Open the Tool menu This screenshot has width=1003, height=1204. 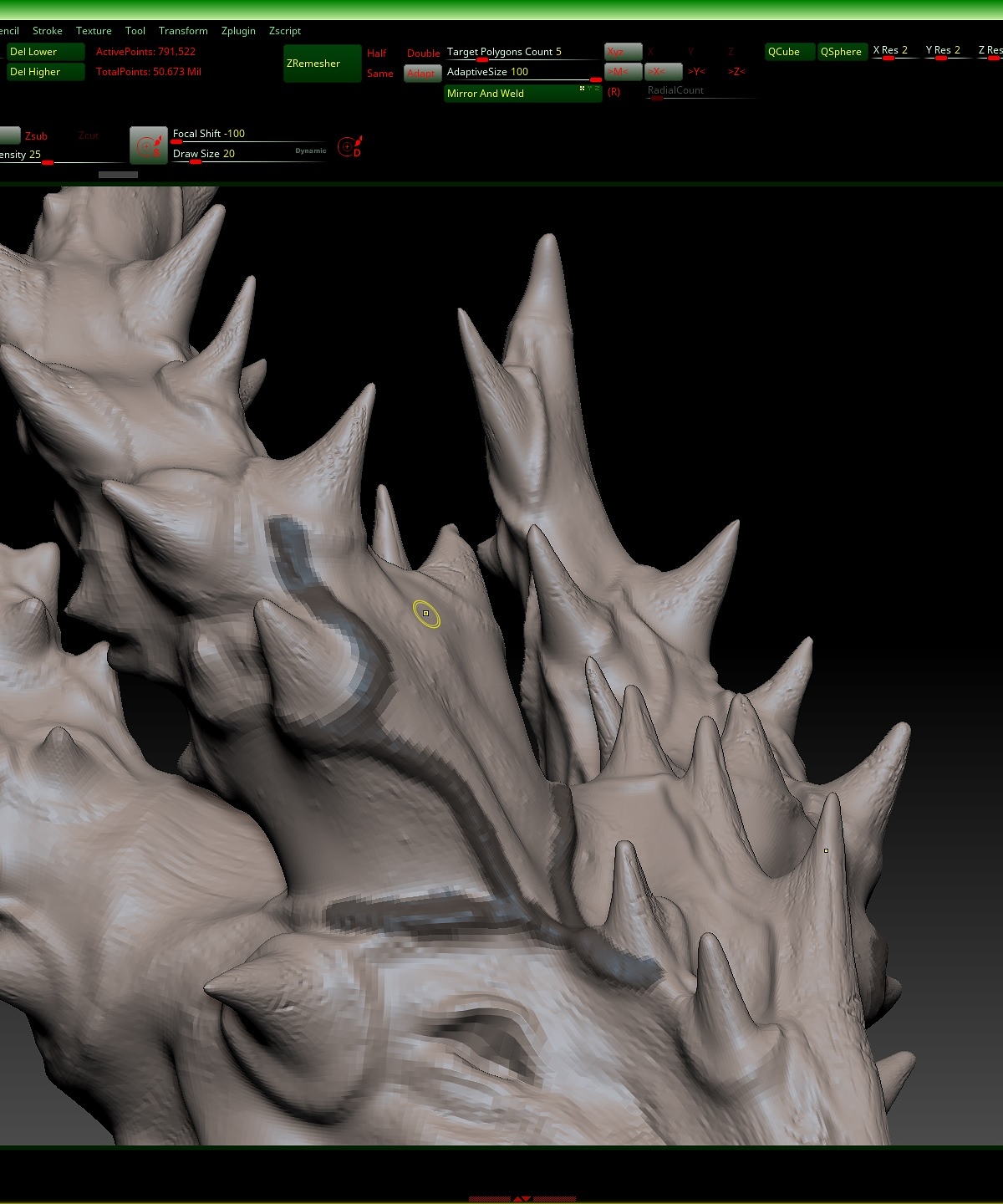point(135,31)
